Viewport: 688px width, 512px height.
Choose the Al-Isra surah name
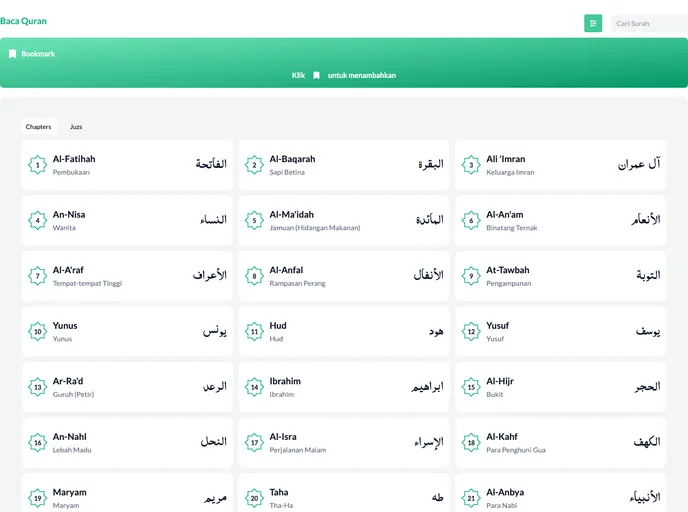(283, 437)
